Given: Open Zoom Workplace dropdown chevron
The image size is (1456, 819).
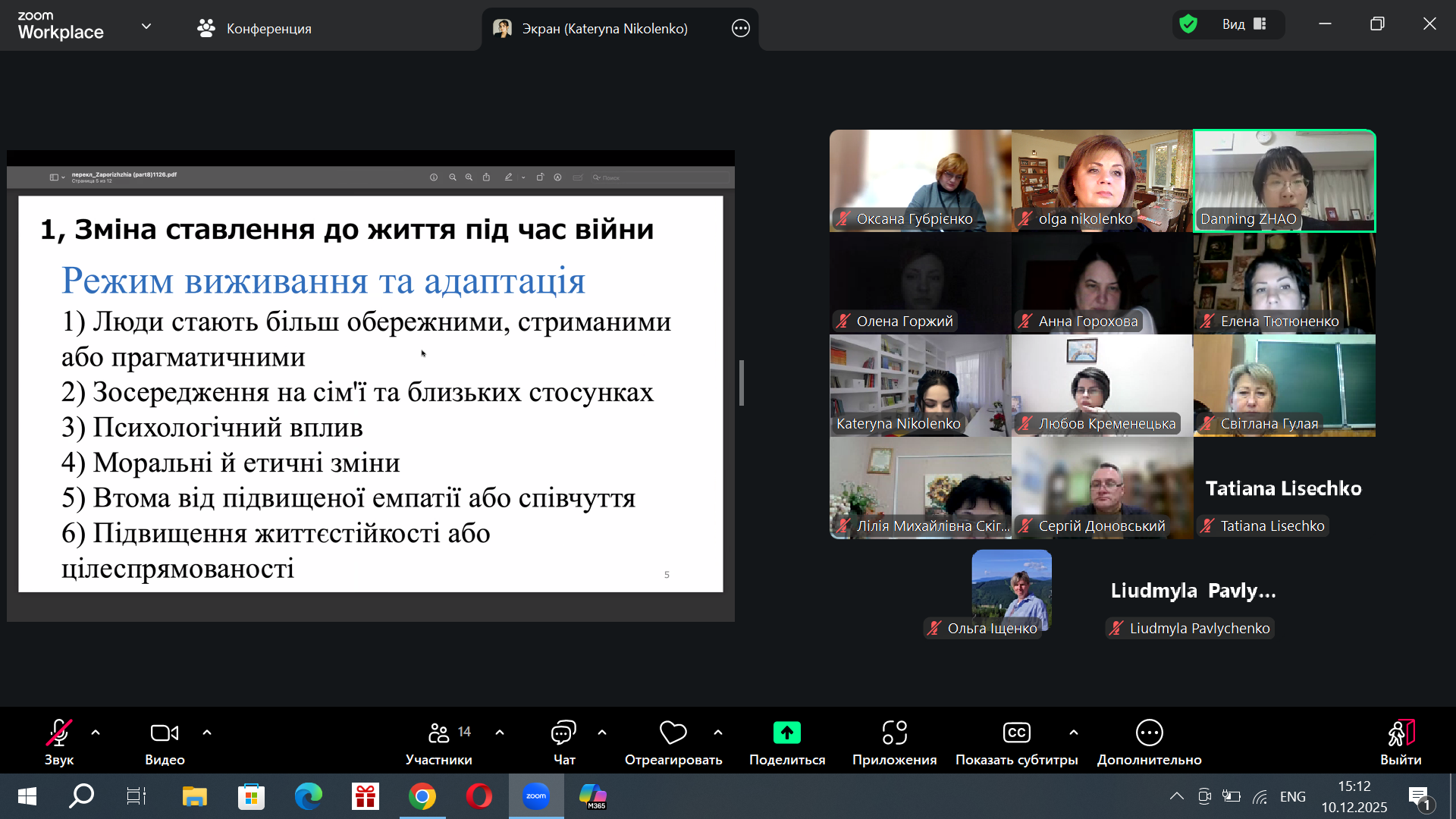Looking at the screenshot, I should (146, 27).
